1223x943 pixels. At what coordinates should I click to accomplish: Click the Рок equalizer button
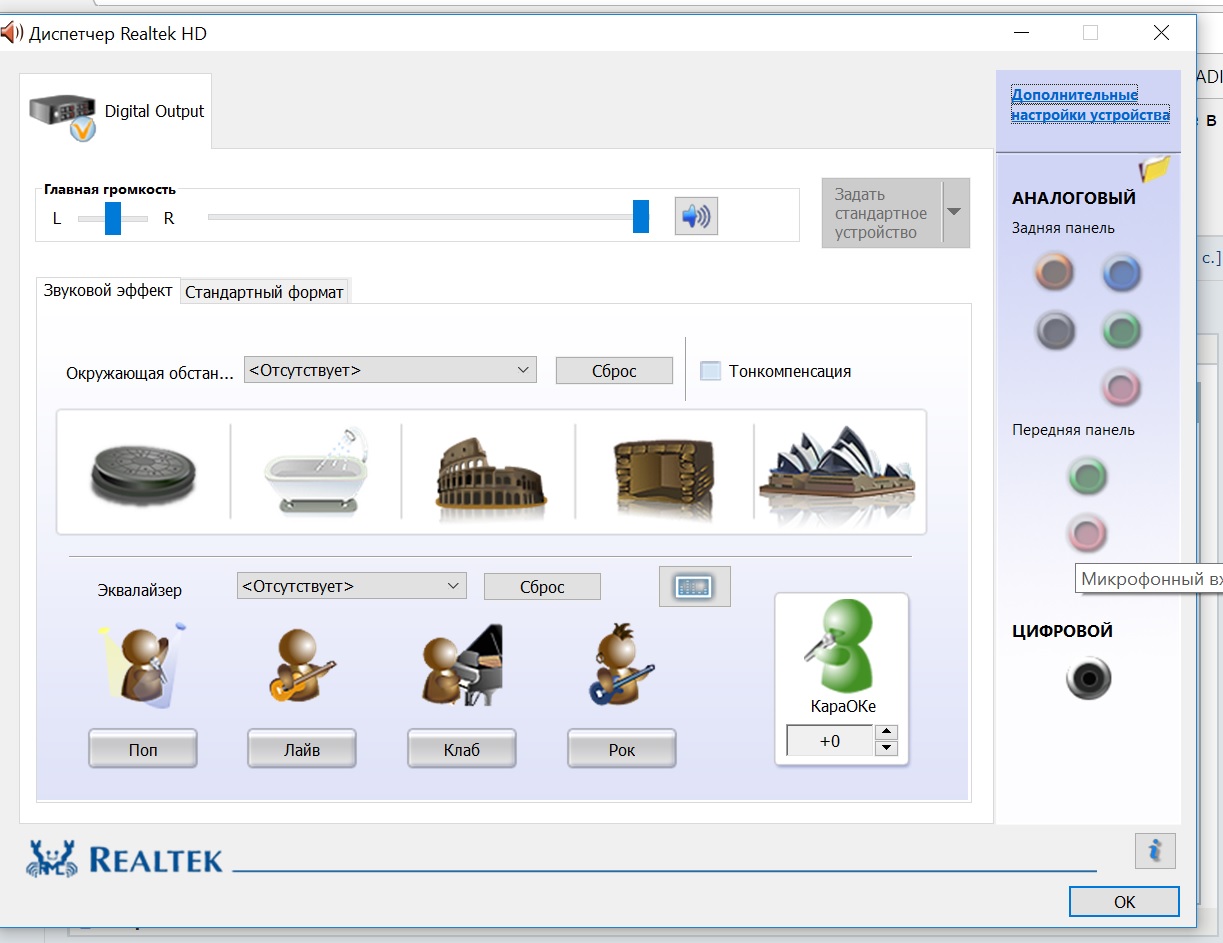[621, 749]
